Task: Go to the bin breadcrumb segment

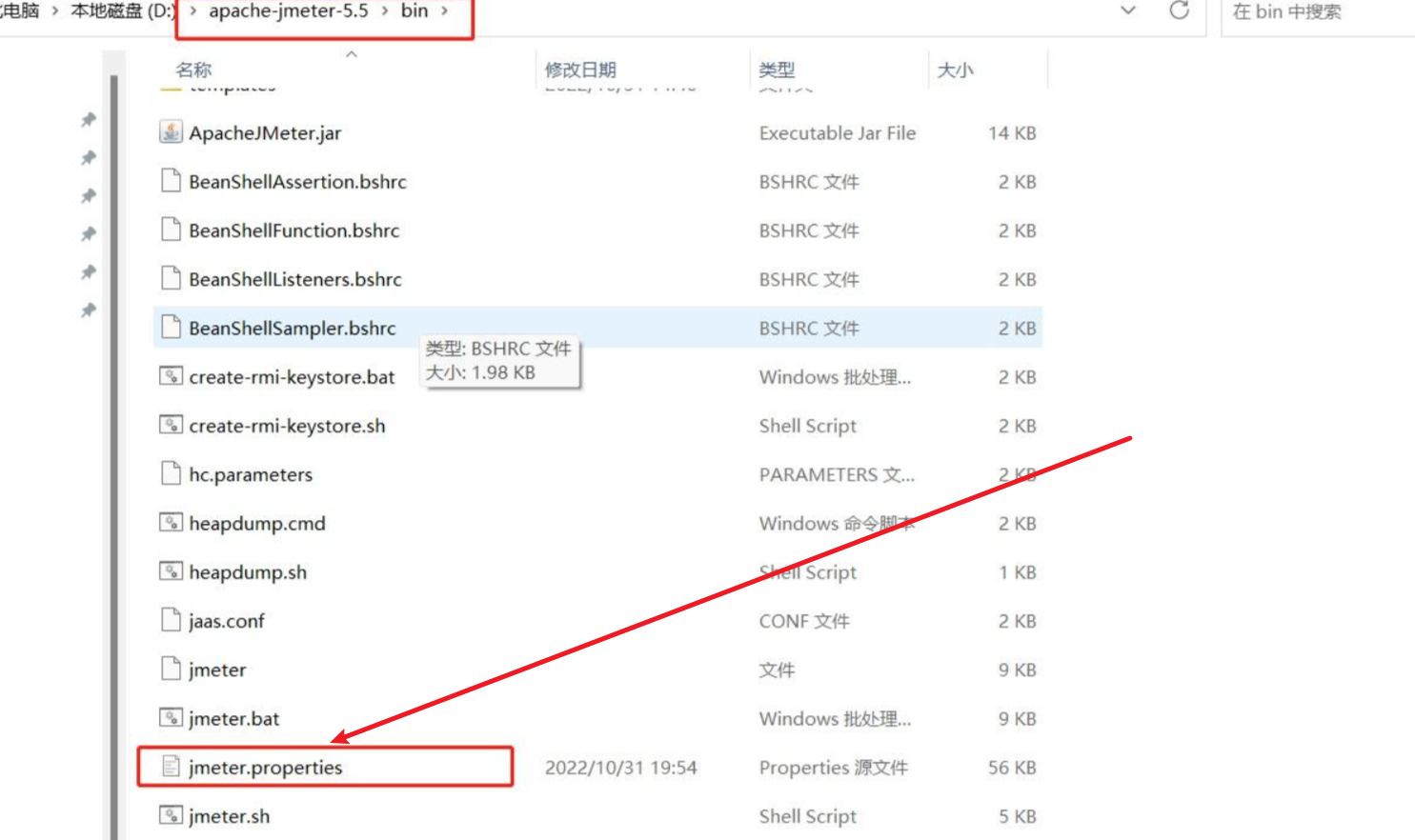Action: 414,10
